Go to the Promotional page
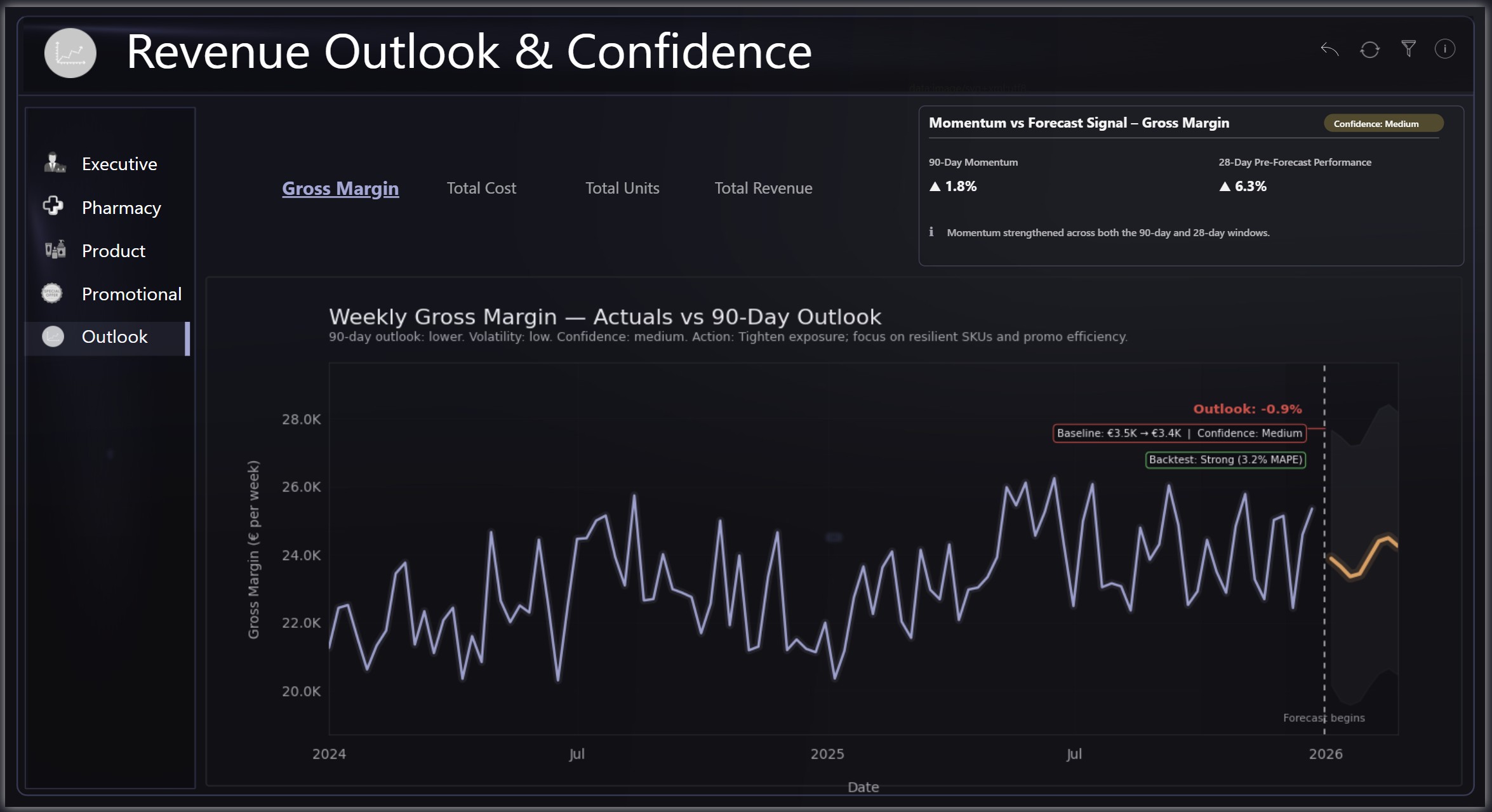The width and height of the screenshot is (1492, 812). click(x=131, y=294)
